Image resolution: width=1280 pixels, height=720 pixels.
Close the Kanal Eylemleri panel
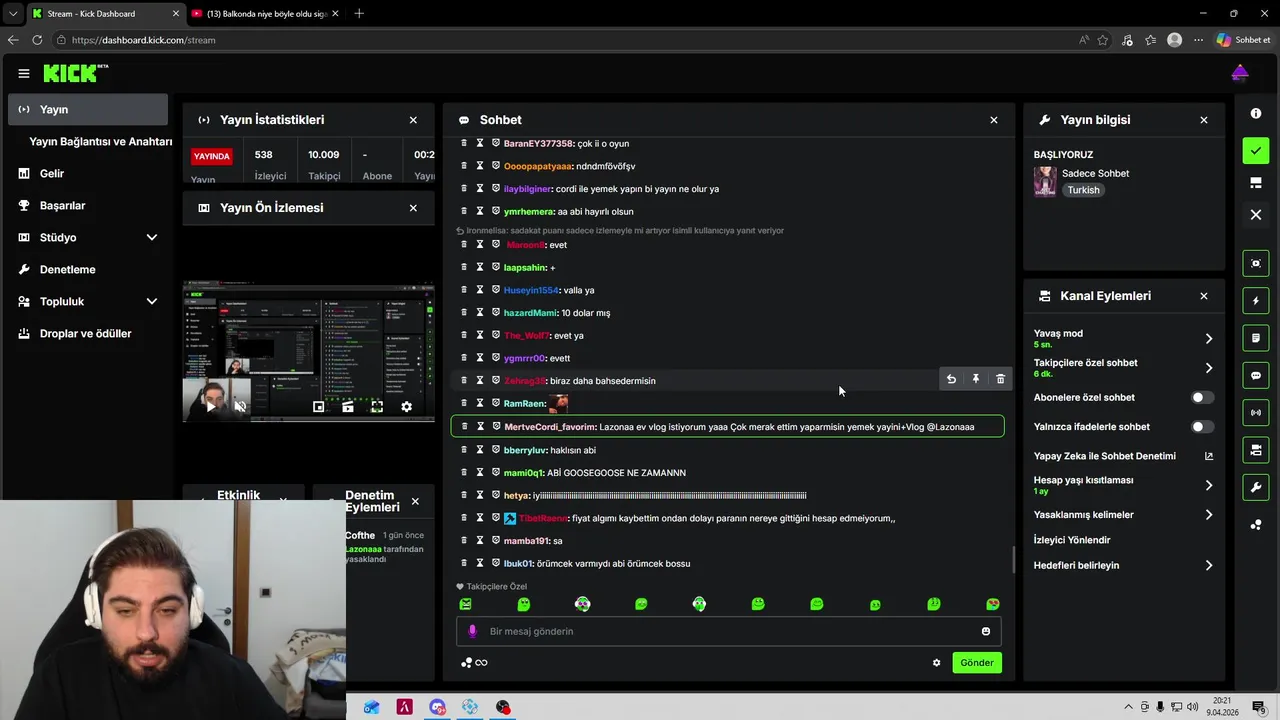(1203, 296)
